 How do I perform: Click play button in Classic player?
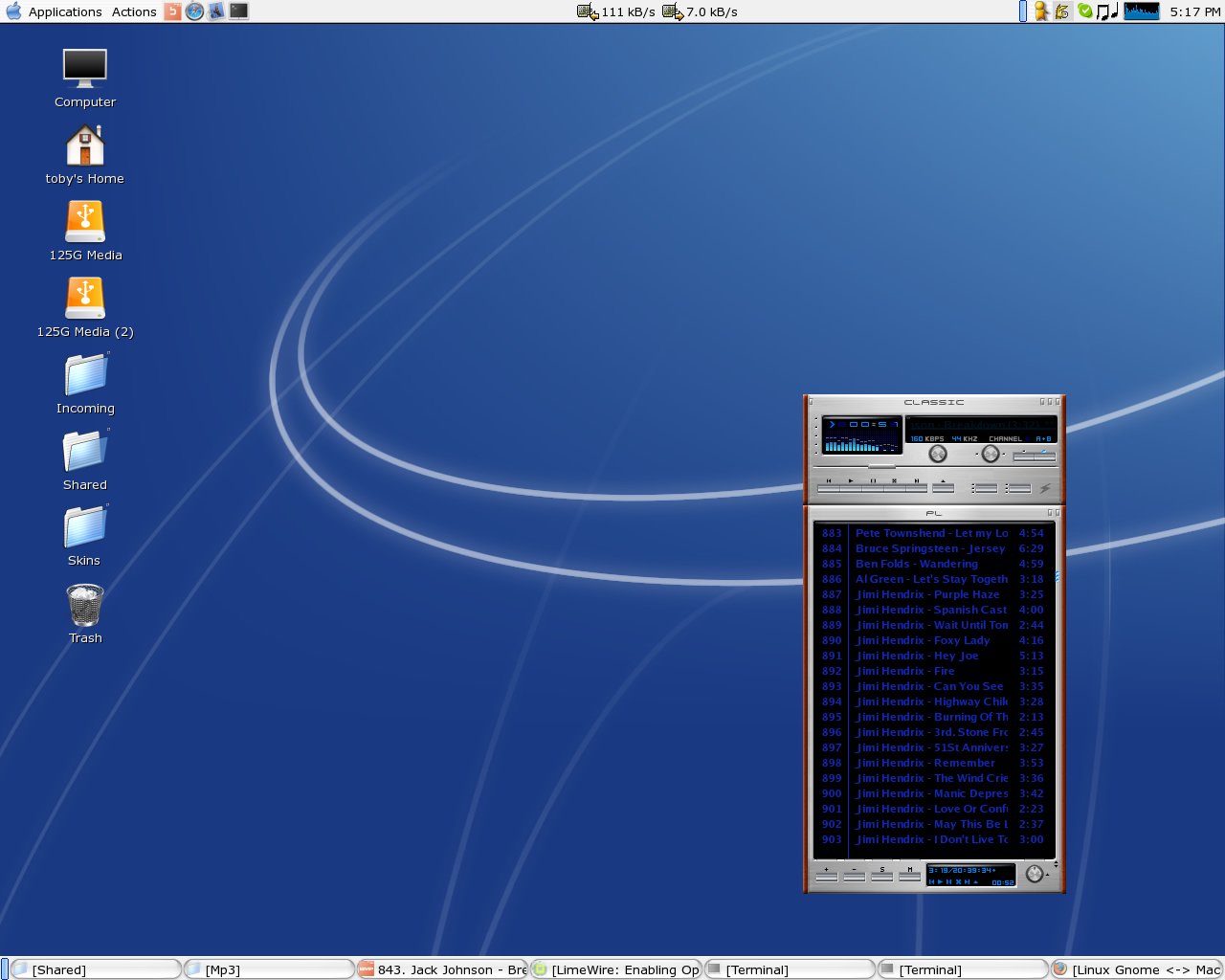point(851,488)
